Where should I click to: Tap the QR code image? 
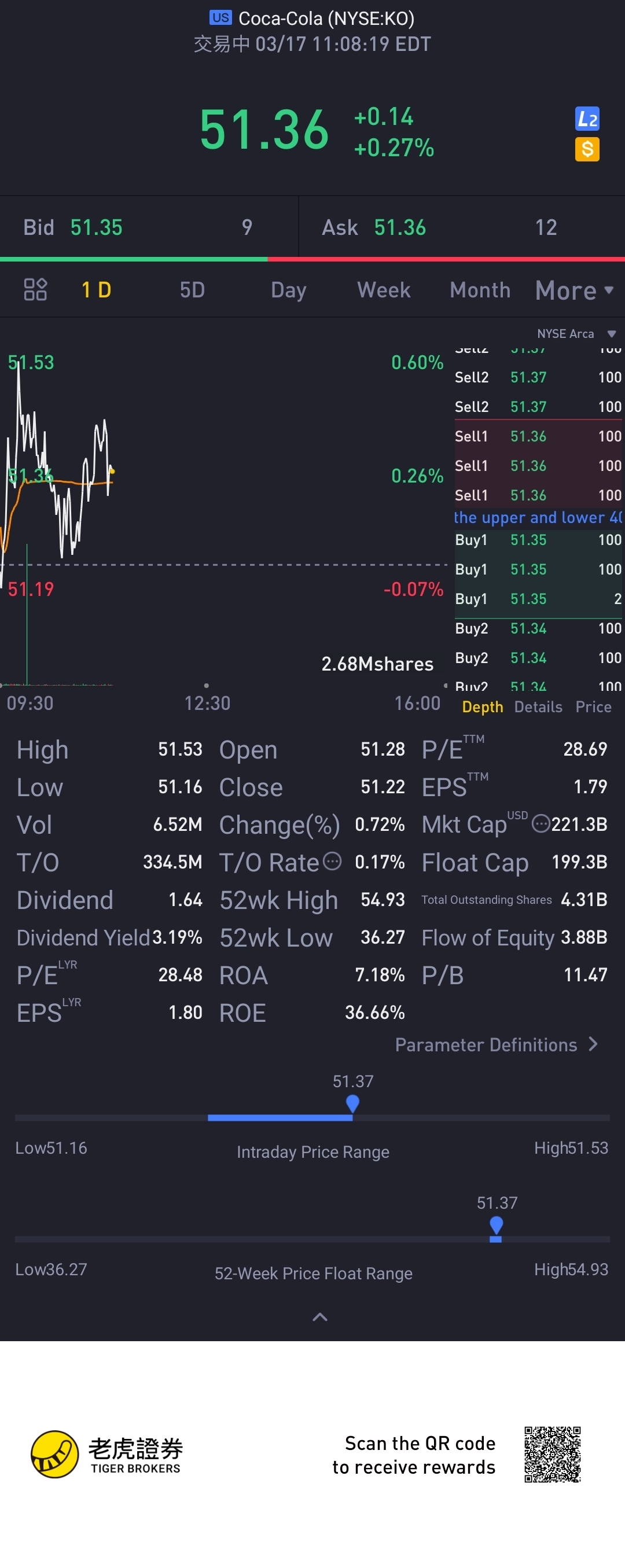[553, 1454]
